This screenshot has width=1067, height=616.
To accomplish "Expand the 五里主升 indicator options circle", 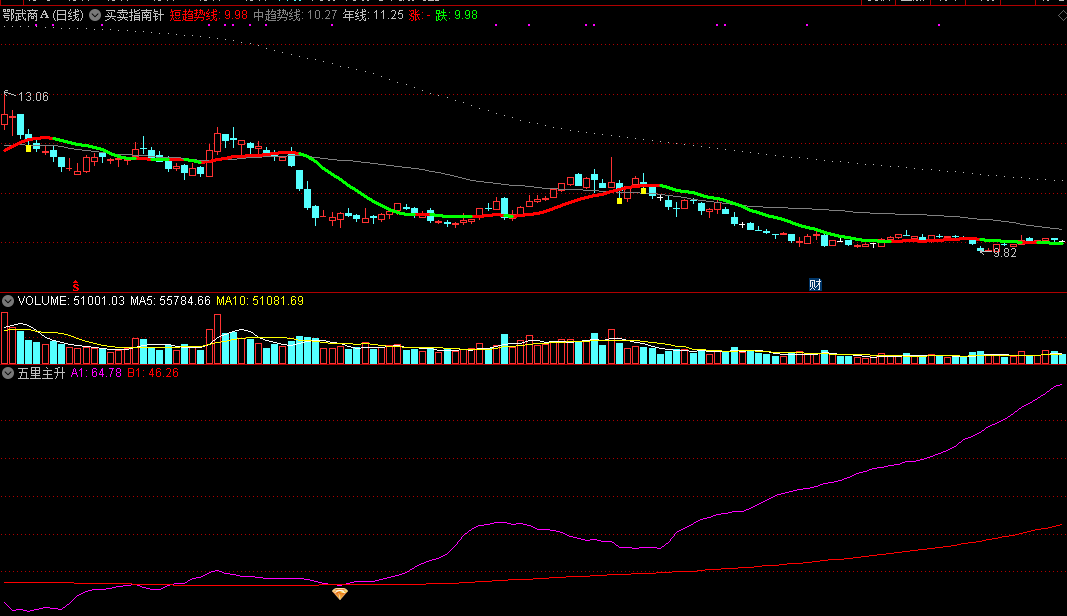I will pos(8,373).
